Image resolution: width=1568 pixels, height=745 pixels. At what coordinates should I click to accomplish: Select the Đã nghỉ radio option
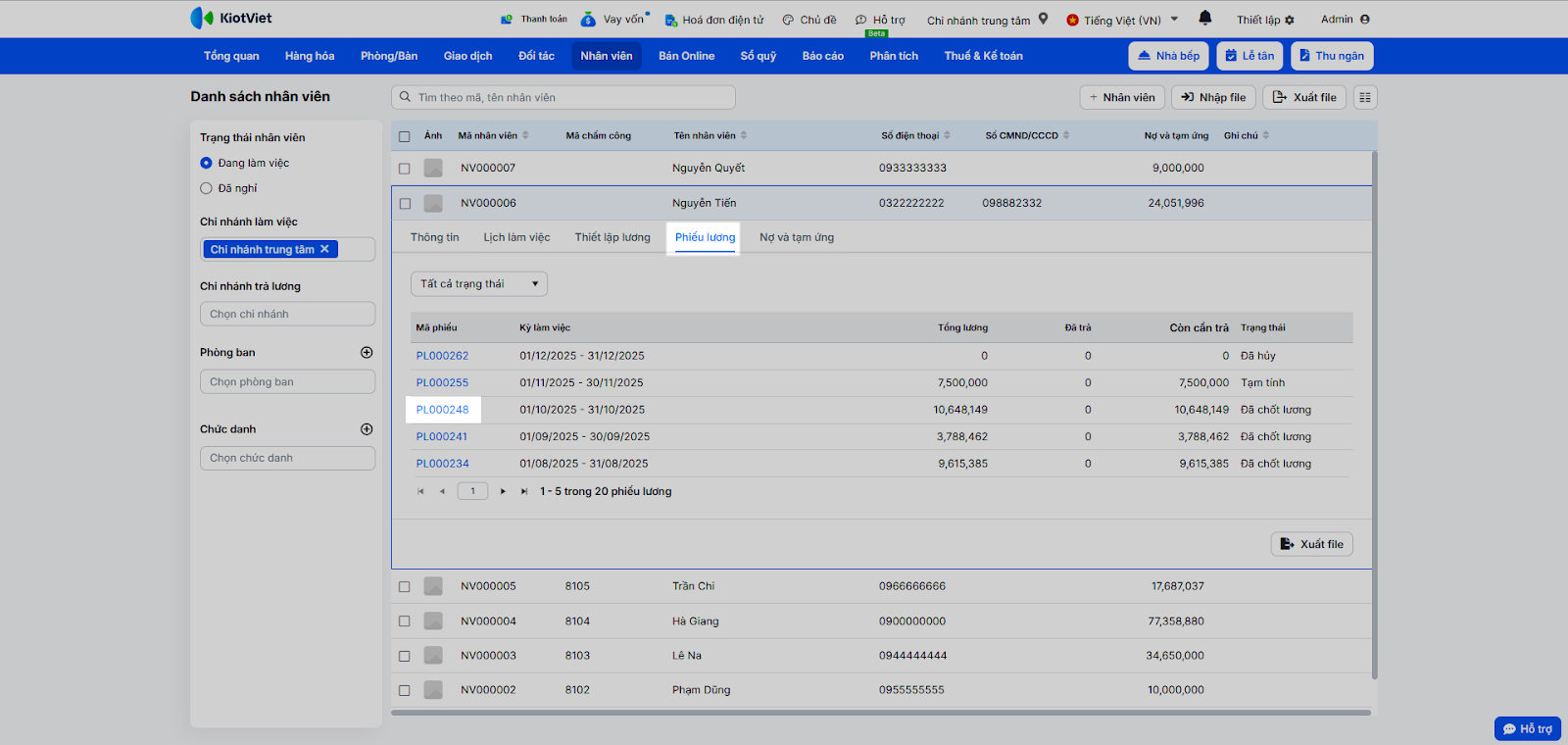click(x=207, y=188)
